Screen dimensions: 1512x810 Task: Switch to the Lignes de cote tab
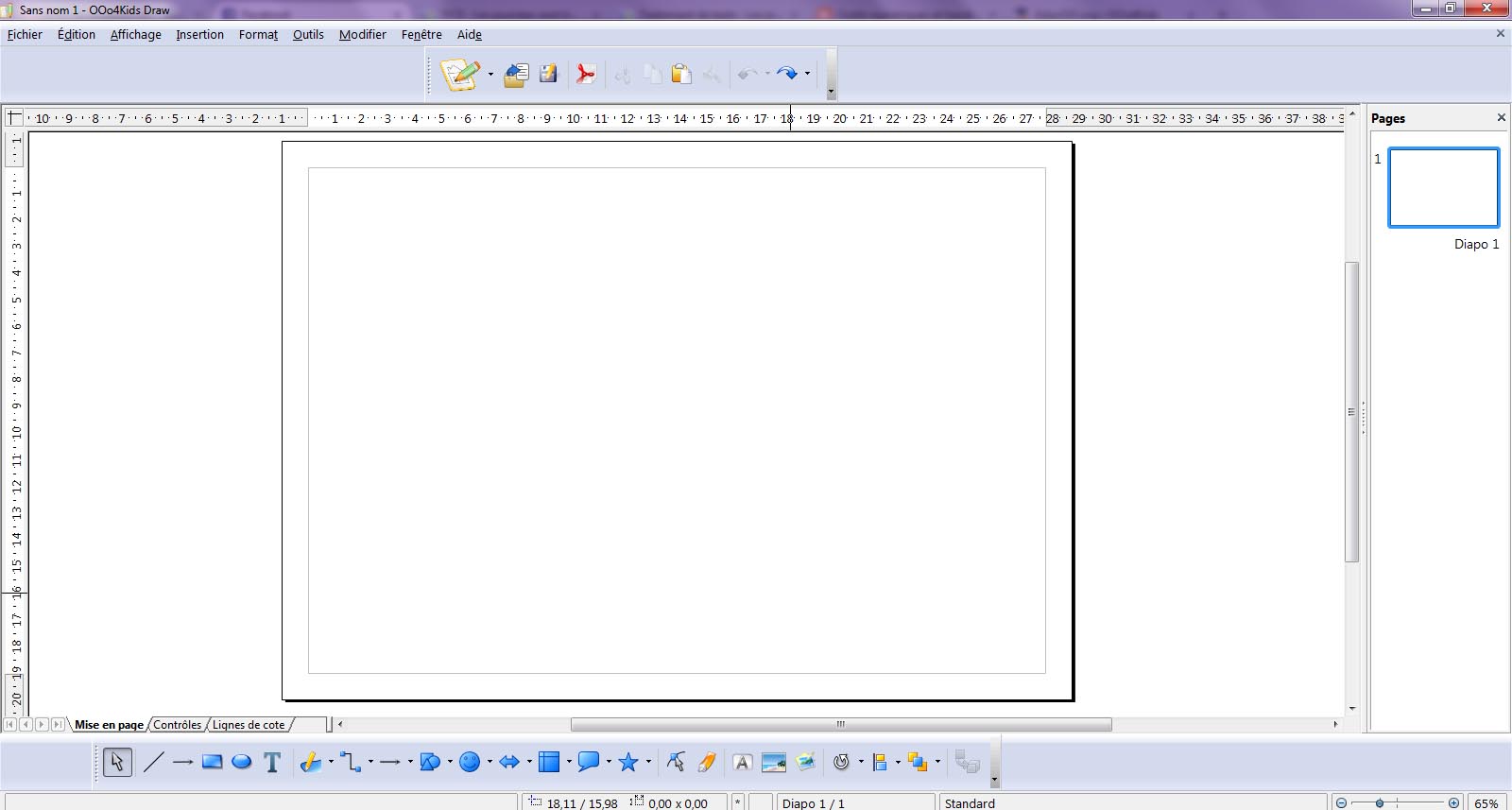tap(249, 725)
